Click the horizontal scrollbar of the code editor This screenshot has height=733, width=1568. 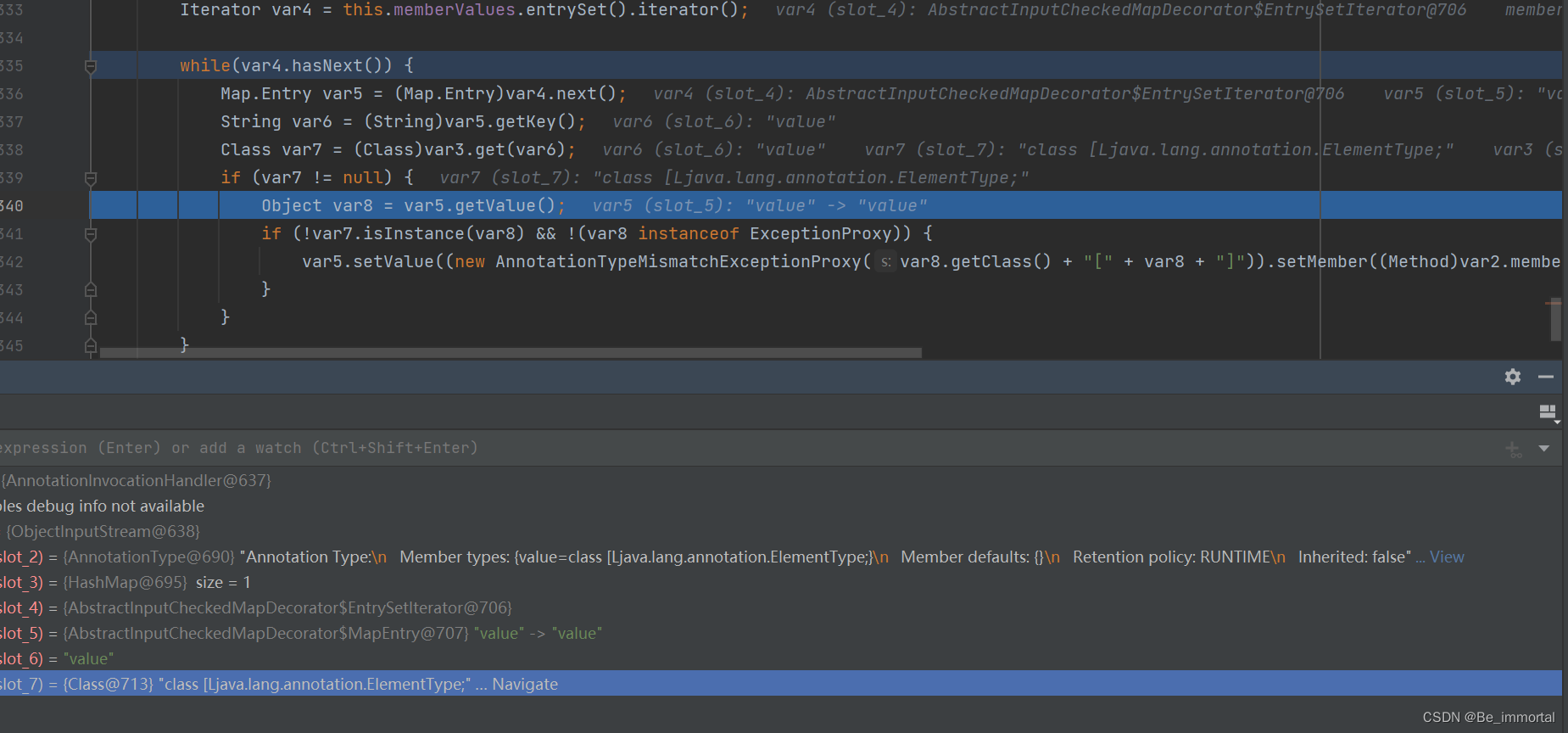511,352
